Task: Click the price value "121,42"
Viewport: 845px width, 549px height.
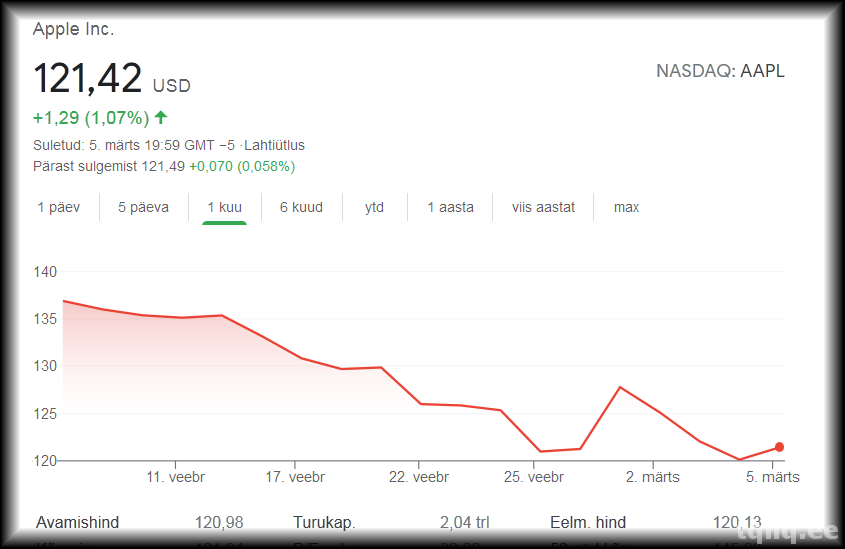Action: pyautogui.click(x=87, y=78)
